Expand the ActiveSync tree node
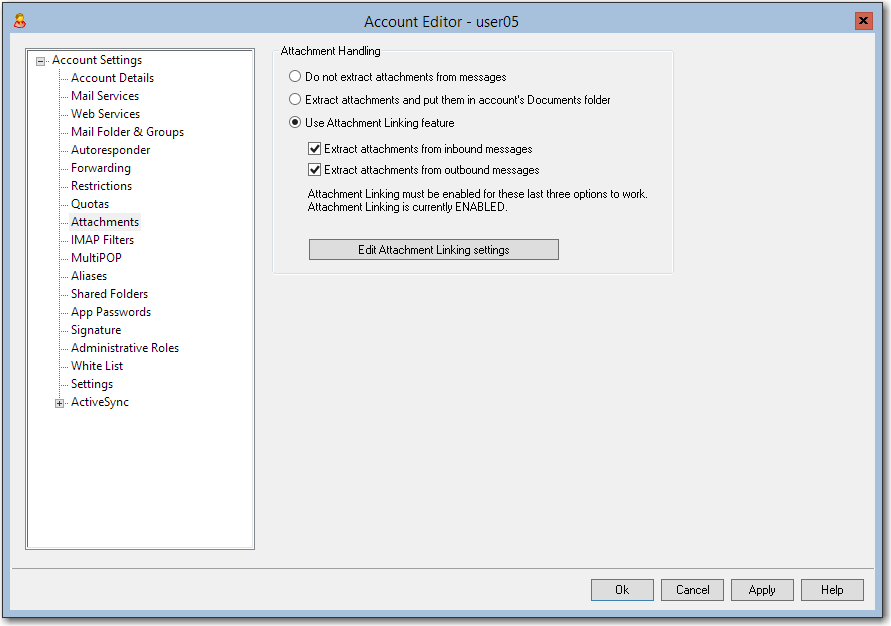Image resolution: width=891 pixels, height=626 pixels. (x=60, y=402)
